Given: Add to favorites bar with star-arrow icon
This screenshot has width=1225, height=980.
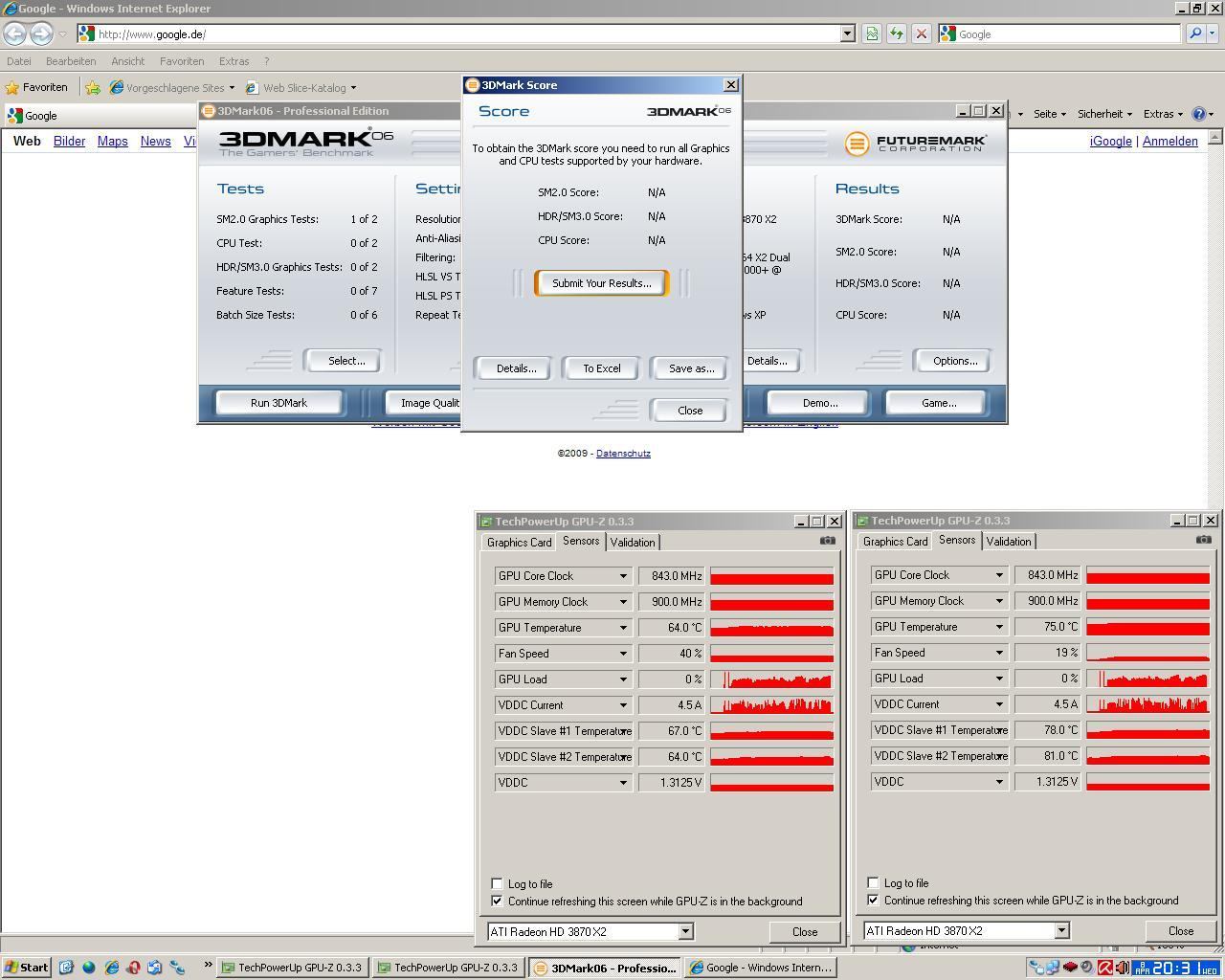Looking at the screenshot, I should [x=92, y=87].
